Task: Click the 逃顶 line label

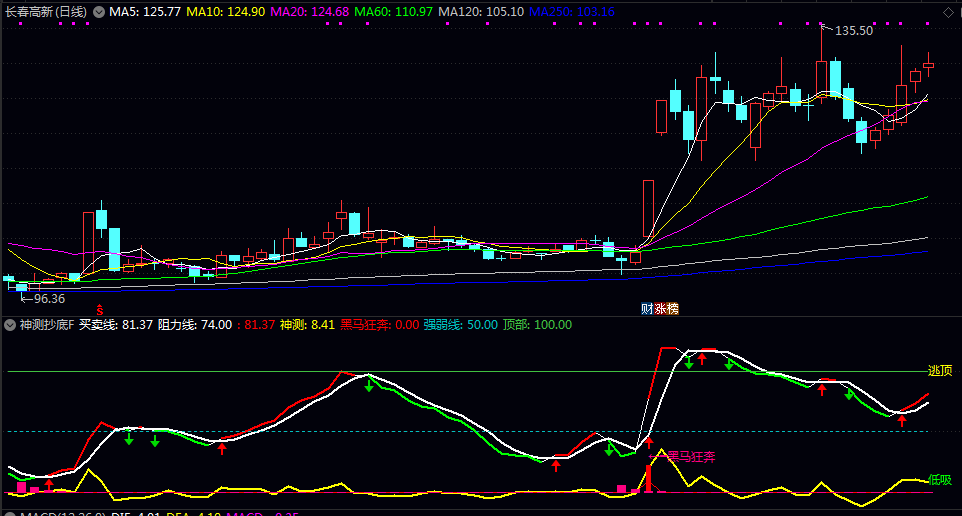Action: [940, 371]
